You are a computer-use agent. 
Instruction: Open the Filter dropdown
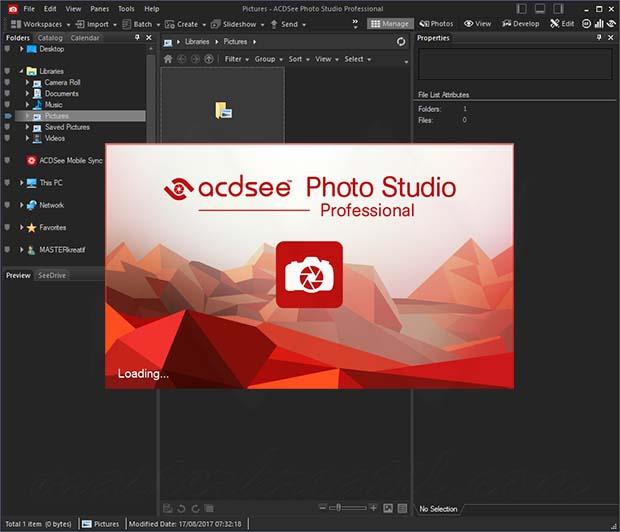tap(236, 59)
